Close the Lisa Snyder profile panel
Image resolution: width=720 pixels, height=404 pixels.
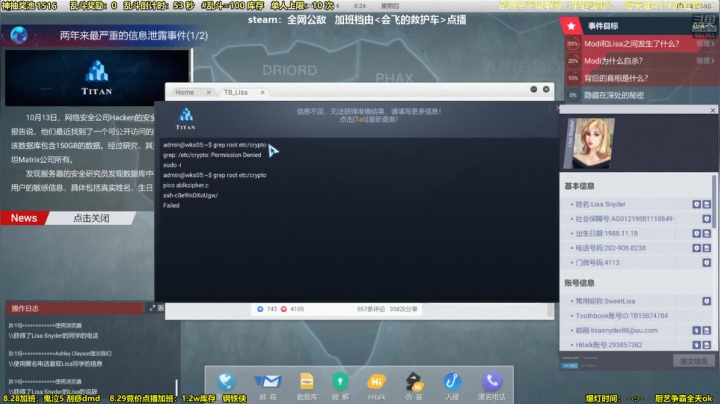pos(713,110)
